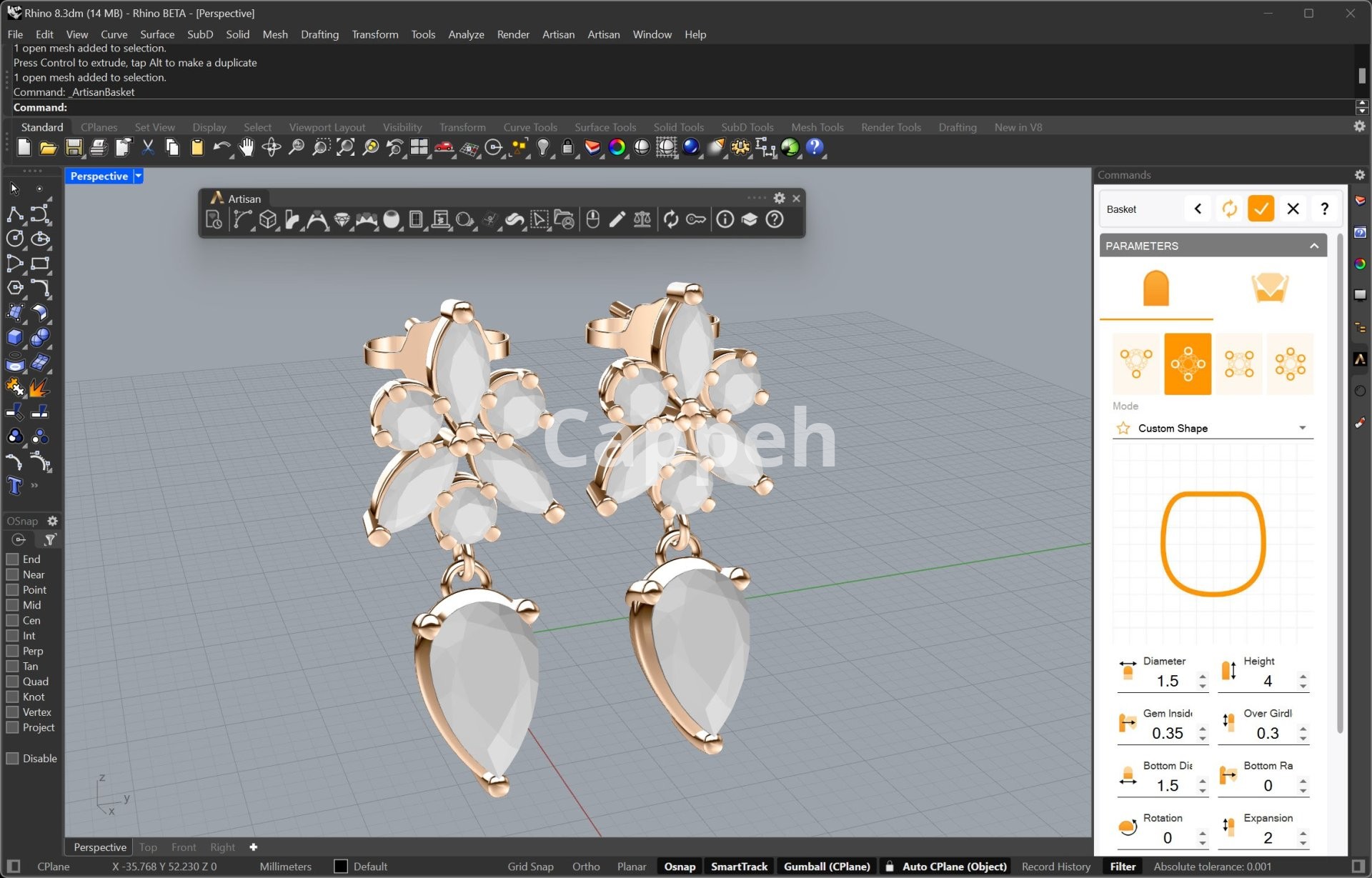Image resolution: width=1372 pixels, height=878 pixels.
Task: Check the Disable osnap checkbox
Action: point(13,759)
